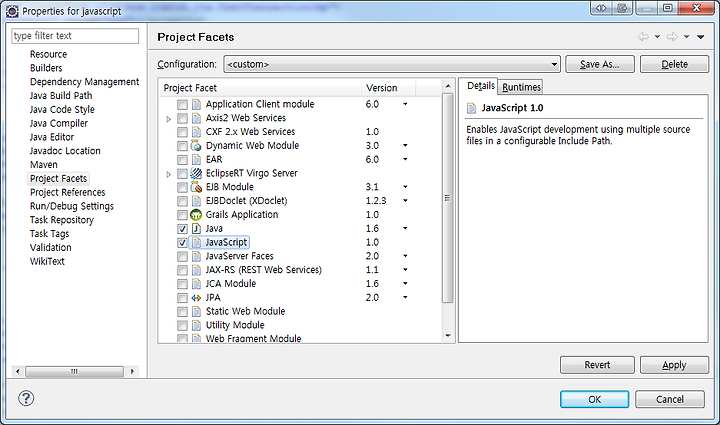The width and height of the screenshot is (720, 425).
Task: Click the JAX-RS facet icon
Action: [x=196, y=269]
